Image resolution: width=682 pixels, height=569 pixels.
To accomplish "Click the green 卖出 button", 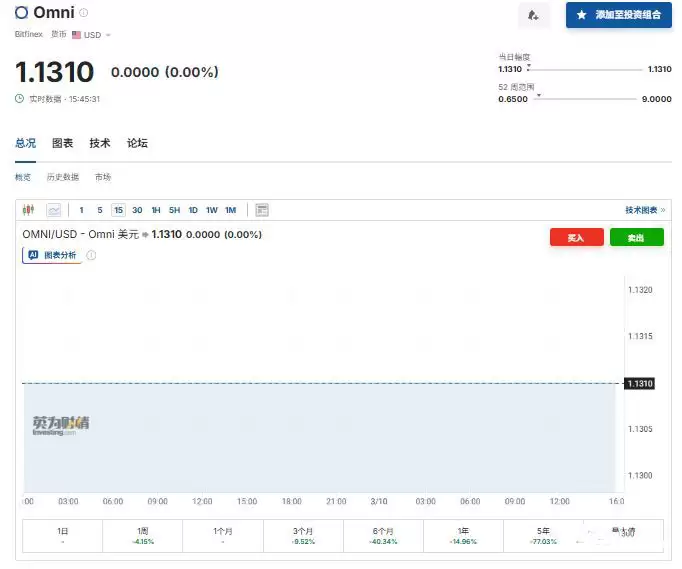I will [x=636, y=237].
